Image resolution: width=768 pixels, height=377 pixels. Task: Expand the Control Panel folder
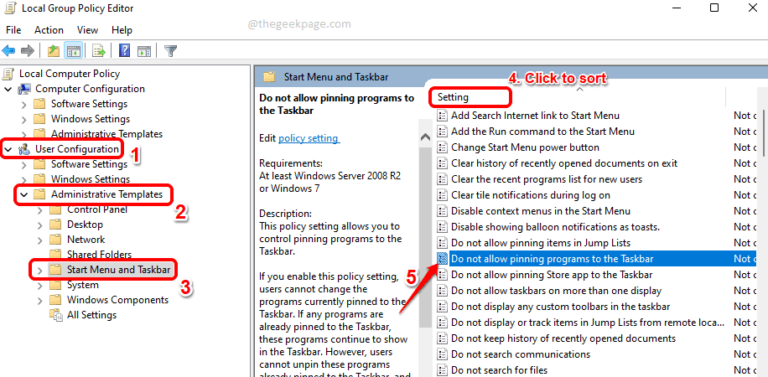(x=40, y=210)
